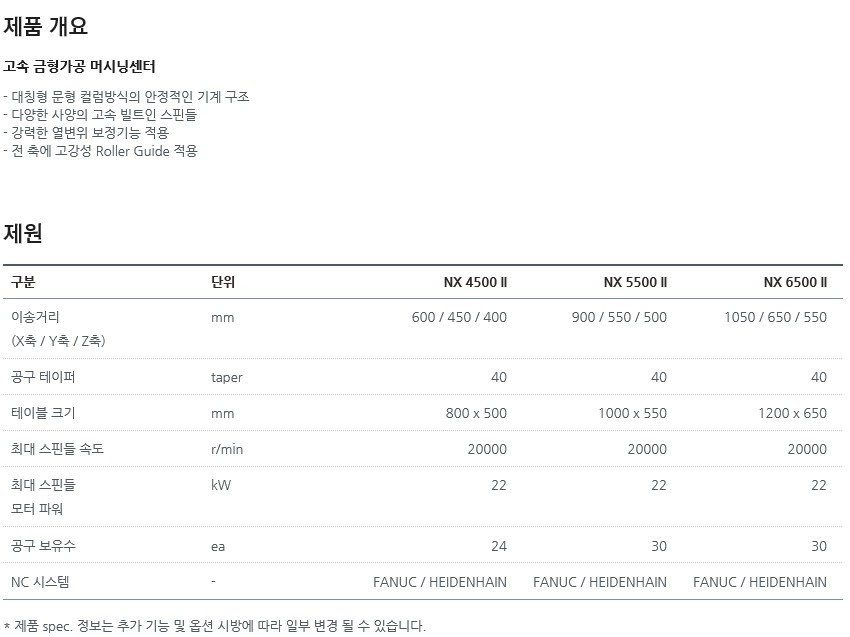Click the NC 시스템 row label

coord(40,582)
